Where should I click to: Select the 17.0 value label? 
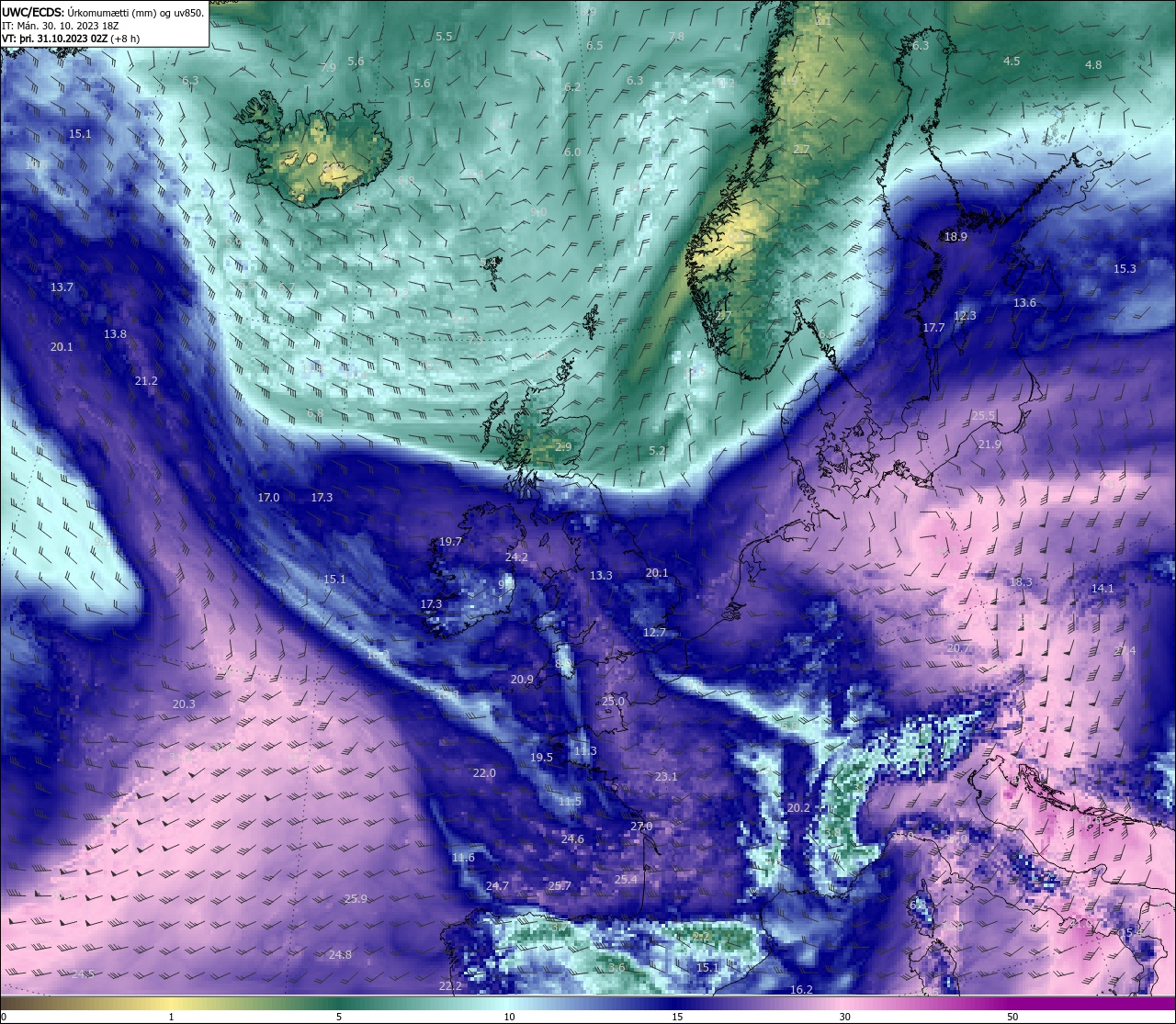[x=268, y=497]
